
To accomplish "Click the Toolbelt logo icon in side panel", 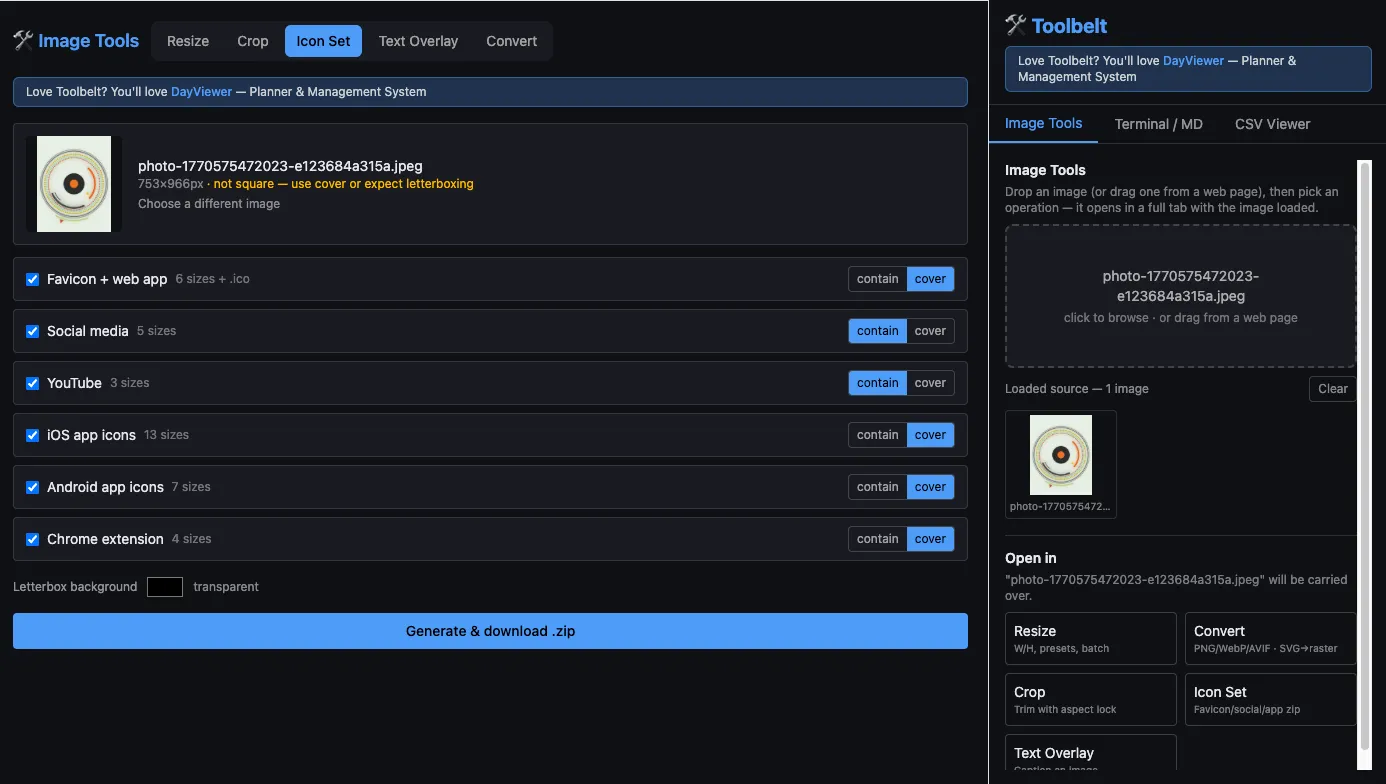I will (x=1016, y=25).
